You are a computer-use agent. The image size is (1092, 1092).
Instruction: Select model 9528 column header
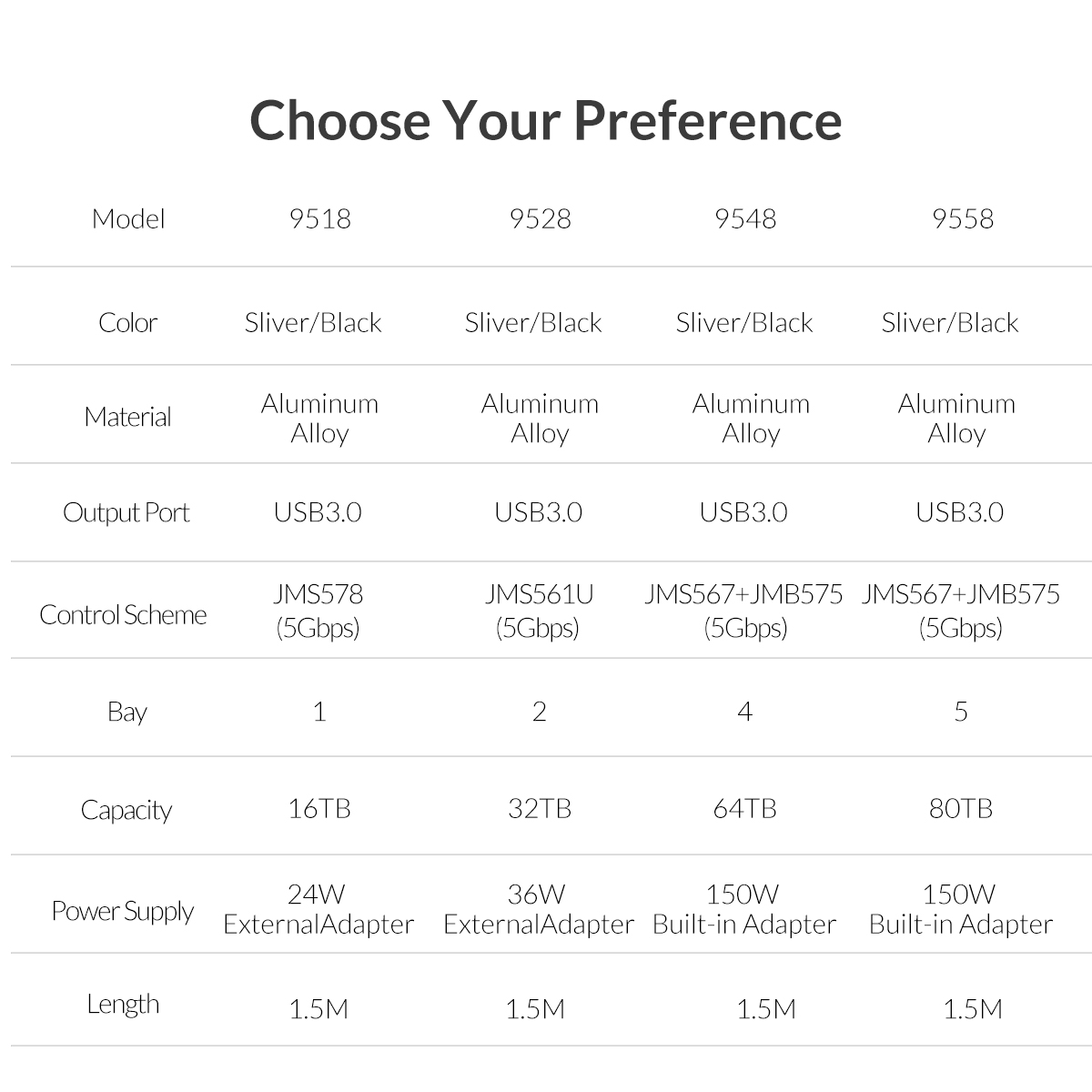(x=540, y=219)
